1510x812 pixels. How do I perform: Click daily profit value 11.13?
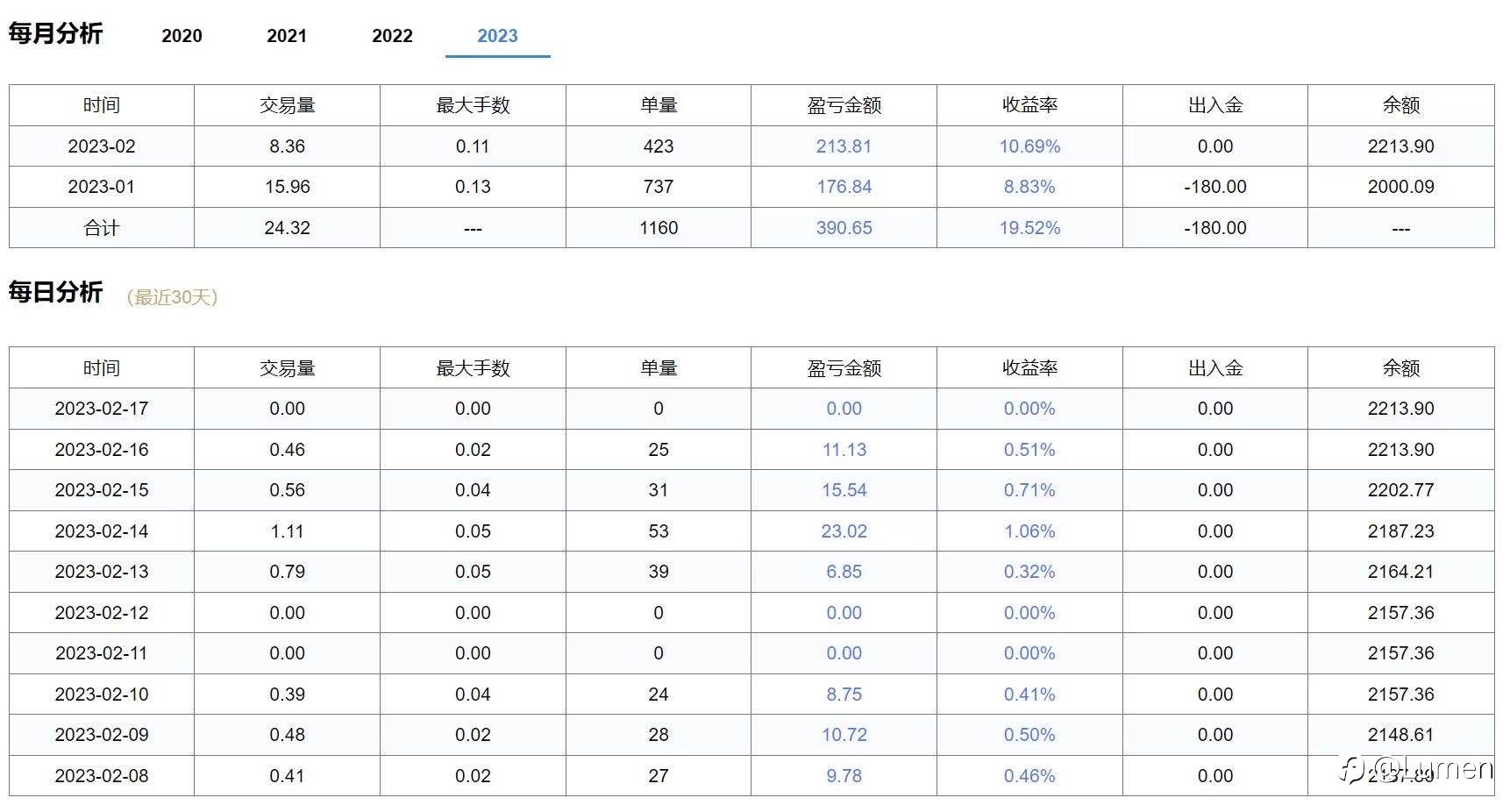coord(844,450)
